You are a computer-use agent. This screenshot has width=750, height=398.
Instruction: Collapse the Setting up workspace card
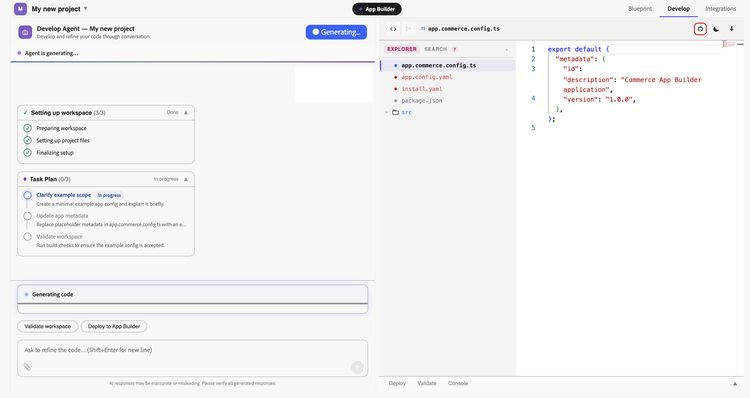click(x=186, y=113)
